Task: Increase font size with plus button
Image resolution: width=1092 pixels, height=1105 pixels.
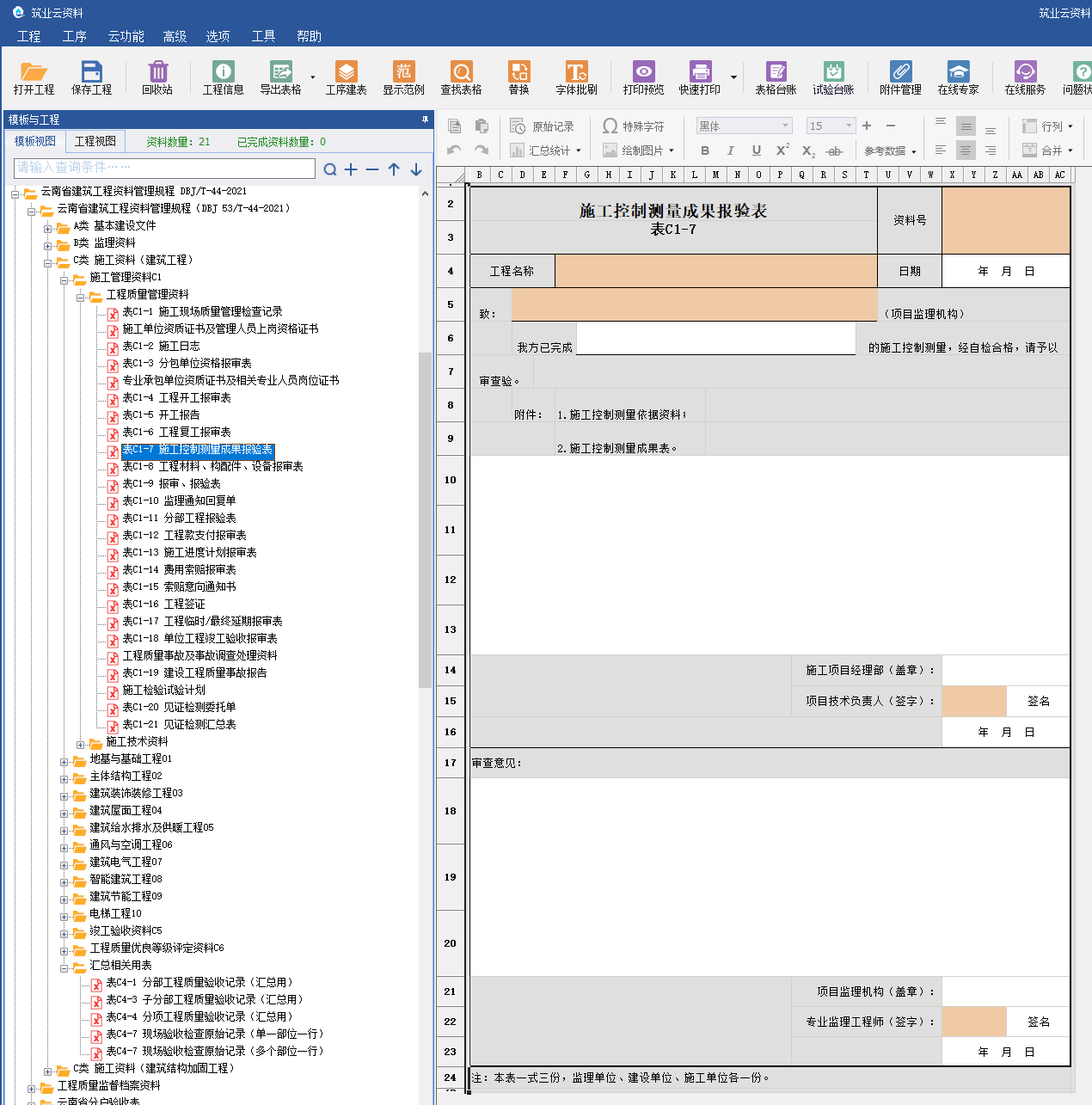Action: click(867, 126)
